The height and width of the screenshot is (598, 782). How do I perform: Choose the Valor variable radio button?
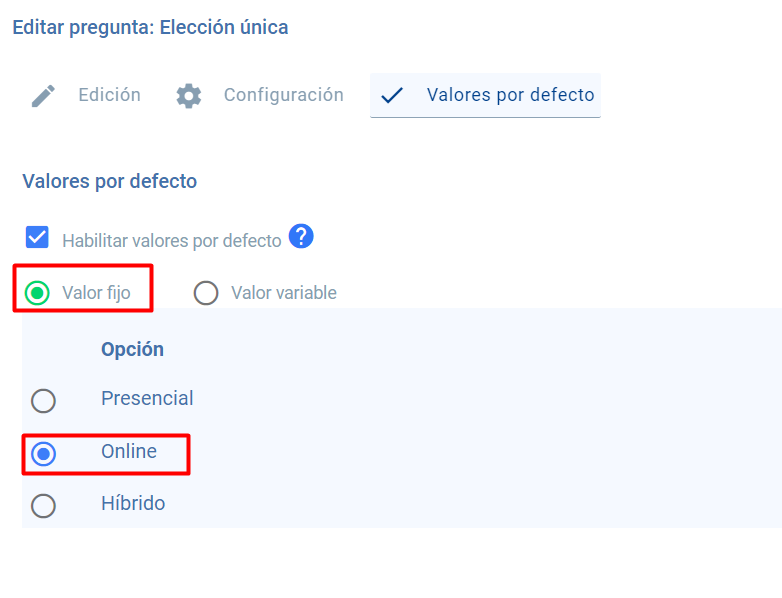206,293
